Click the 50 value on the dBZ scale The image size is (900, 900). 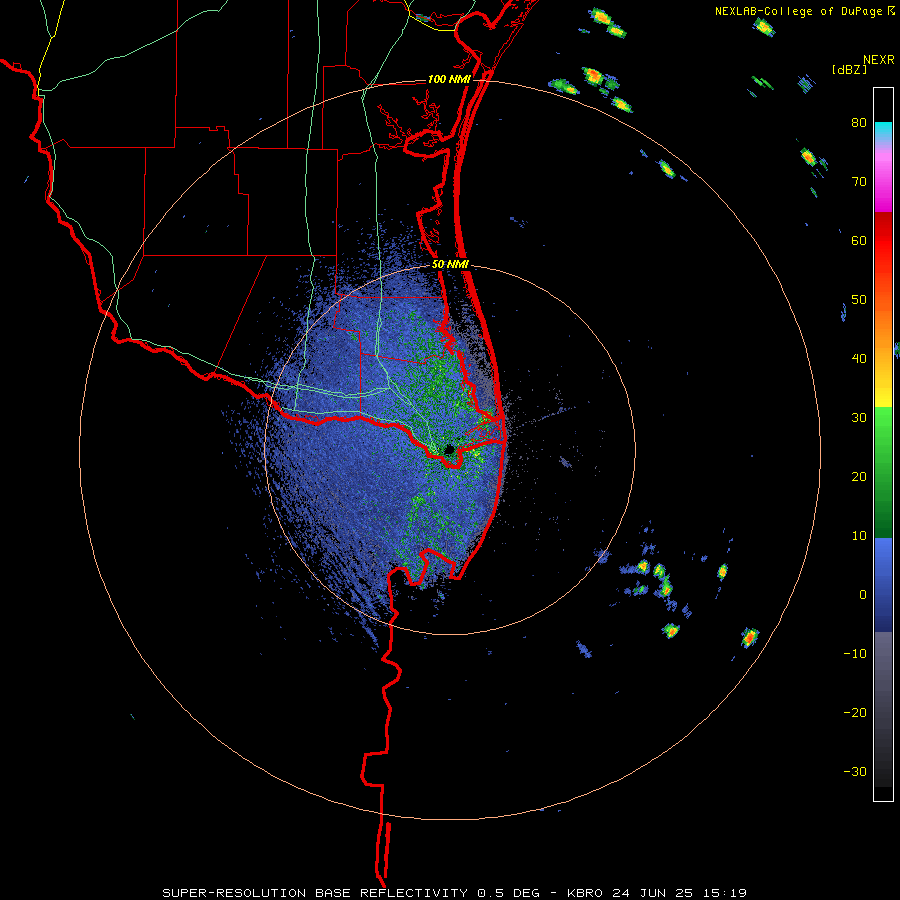pyautogui.click(x=859, y=300)
